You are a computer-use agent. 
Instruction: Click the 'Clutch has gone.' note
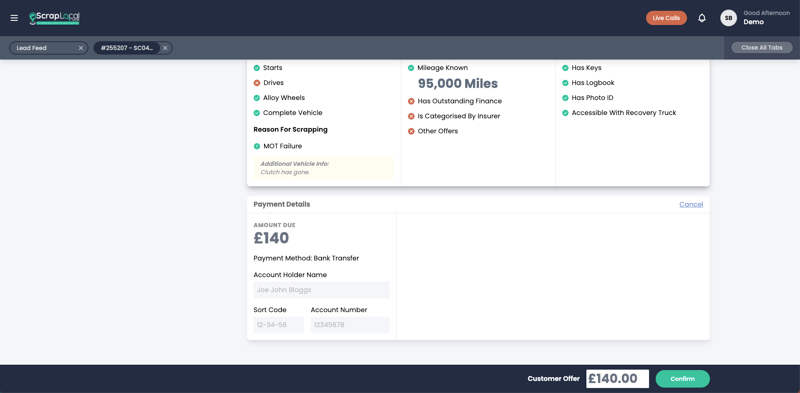[x=285, y=172]
